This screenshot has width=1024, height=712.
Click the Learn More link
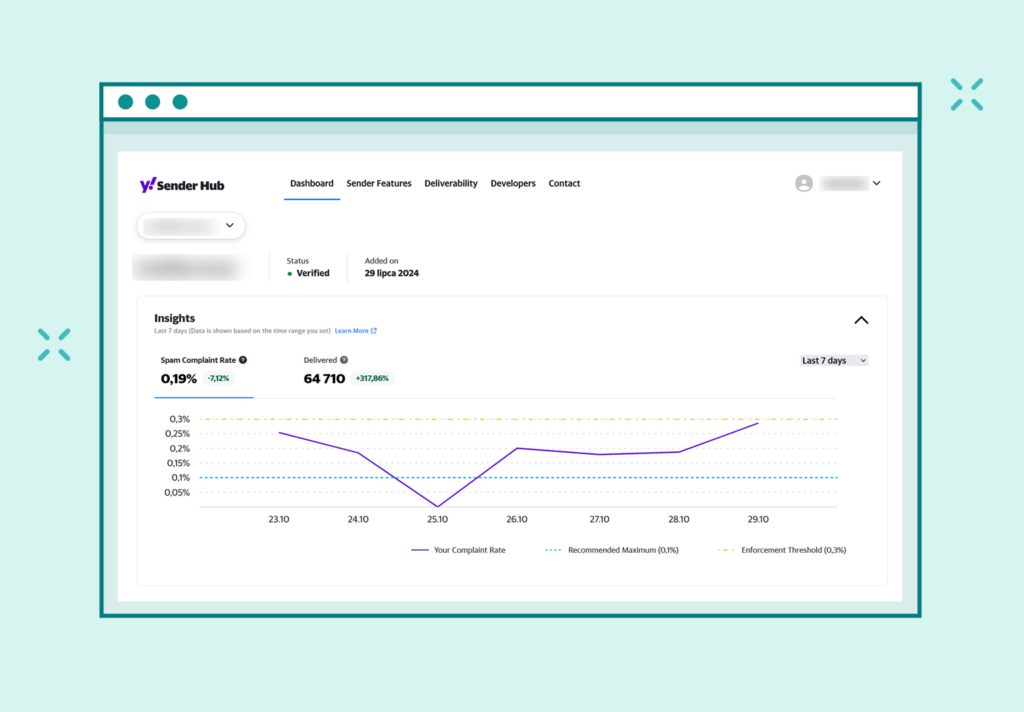tap(351, 331)
